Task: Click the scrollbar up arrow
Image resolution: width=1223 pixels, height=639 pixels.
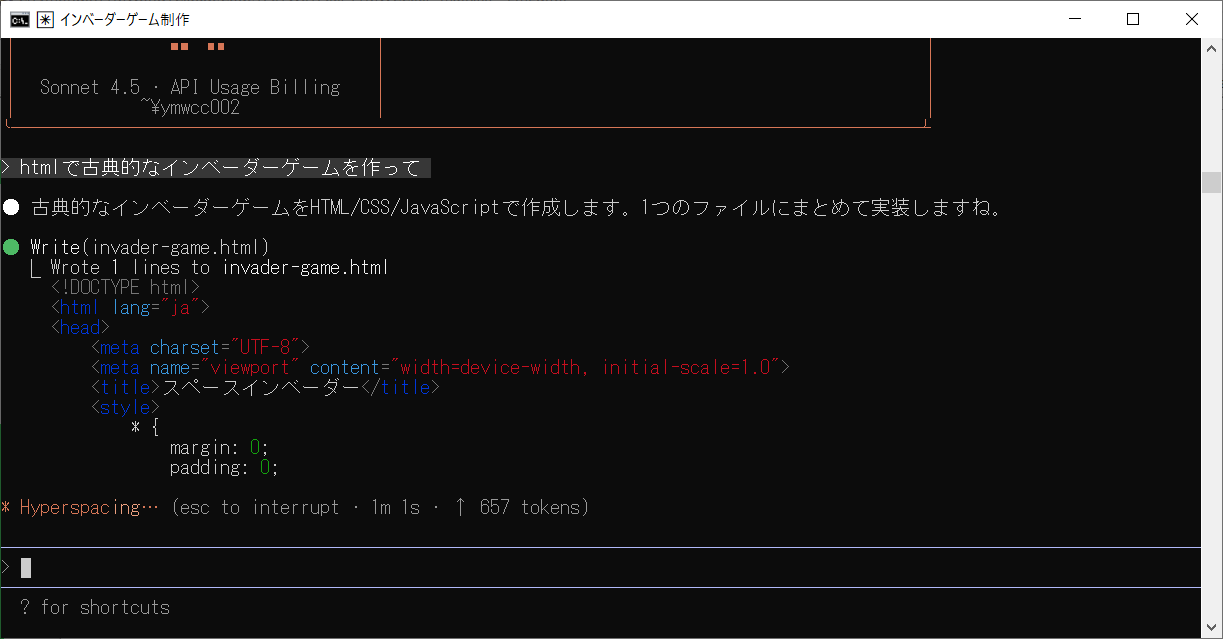Action: click(x=1212, y=48)
